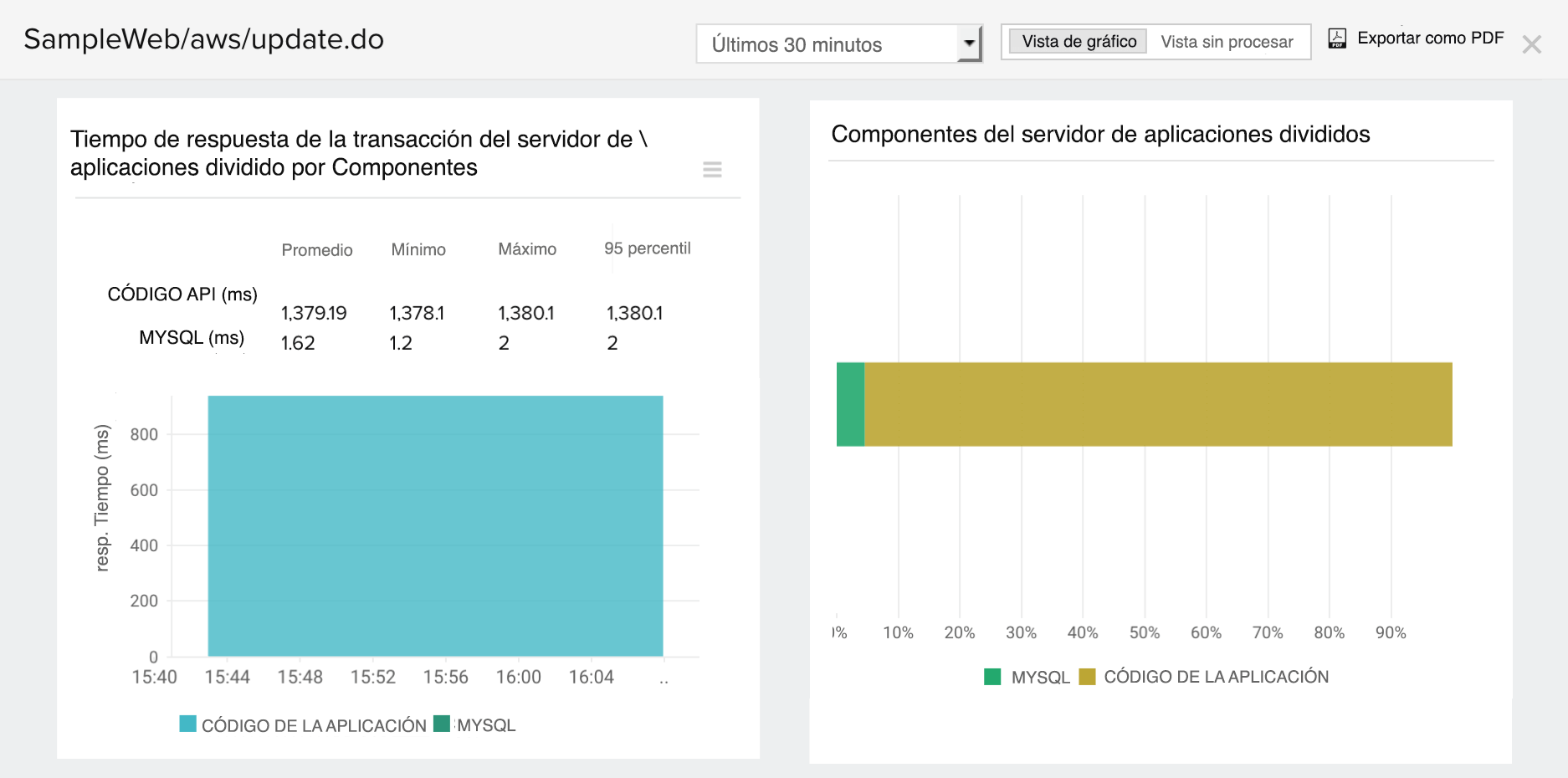The image size is (1568, 778).
Task: Click the blue response time area
Action: [435, 525]
